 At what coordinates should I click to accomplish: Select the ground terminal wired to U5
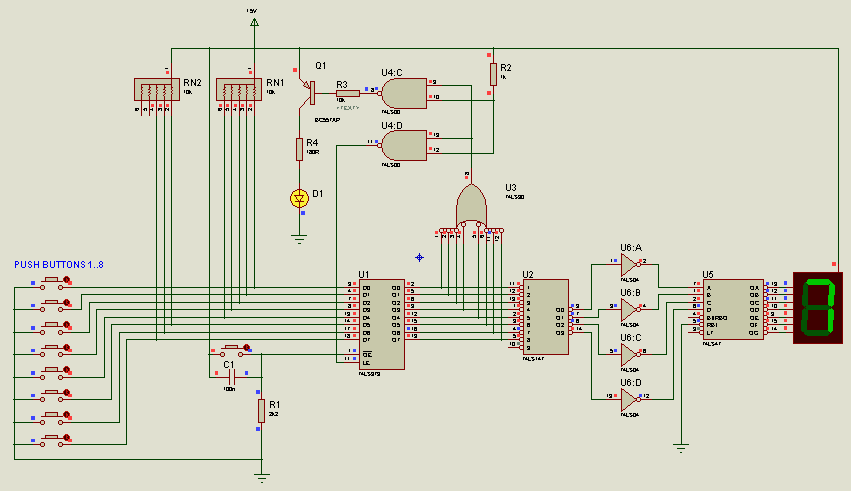[x=681, y=448]
